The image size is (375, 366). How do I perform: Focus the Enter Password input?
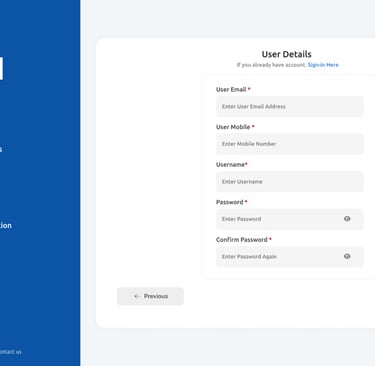290,219
